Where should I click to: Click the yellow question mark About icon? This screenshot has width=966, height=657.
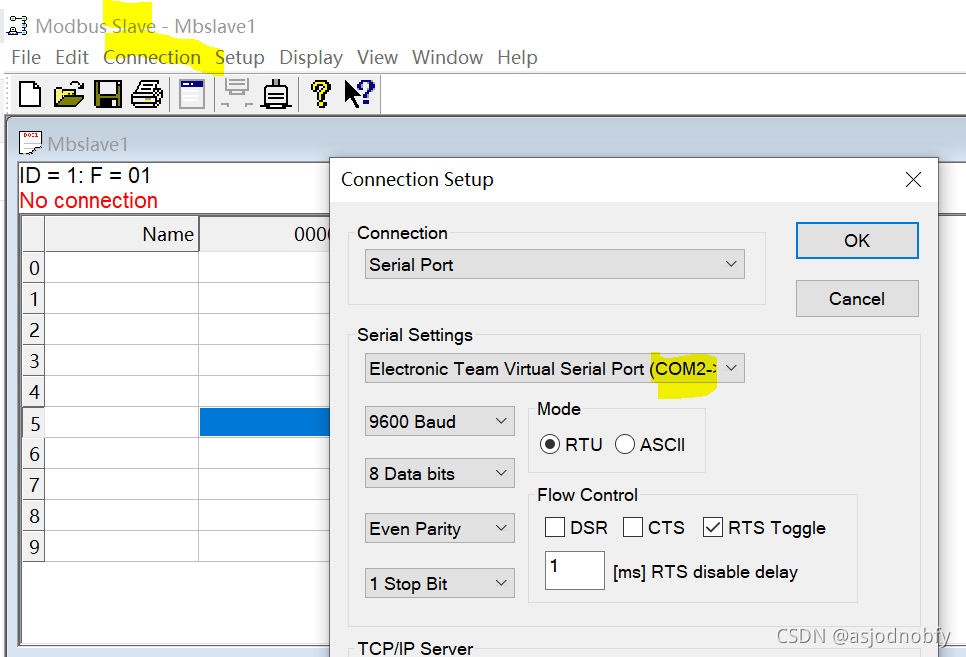pyautogui.click(x=320, y=94)
